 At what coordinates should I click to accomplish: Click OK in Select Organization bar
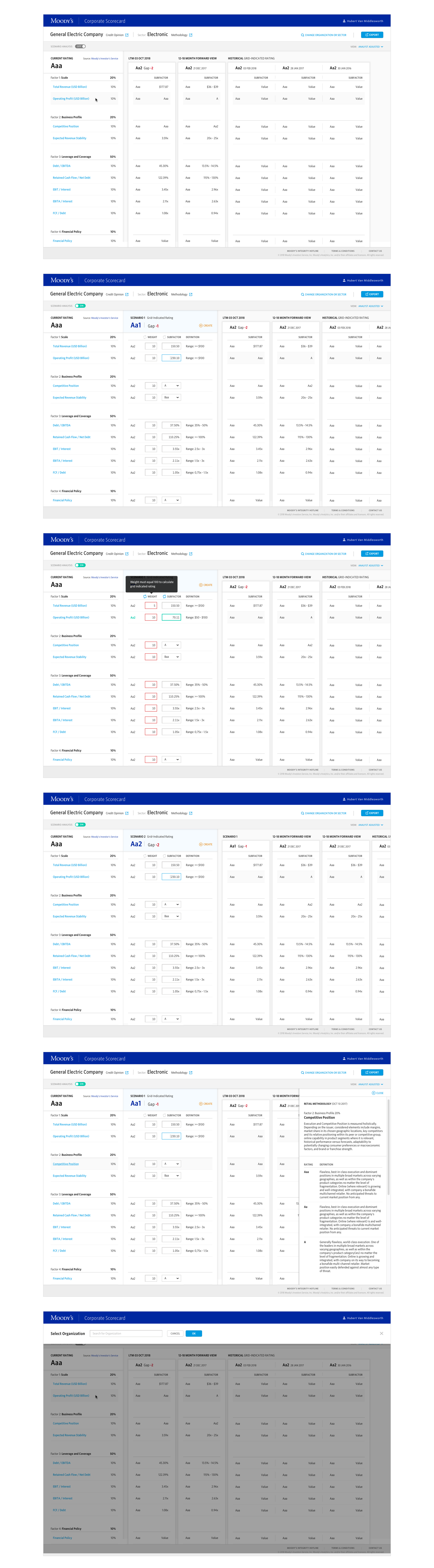[x=194, y=1334]
